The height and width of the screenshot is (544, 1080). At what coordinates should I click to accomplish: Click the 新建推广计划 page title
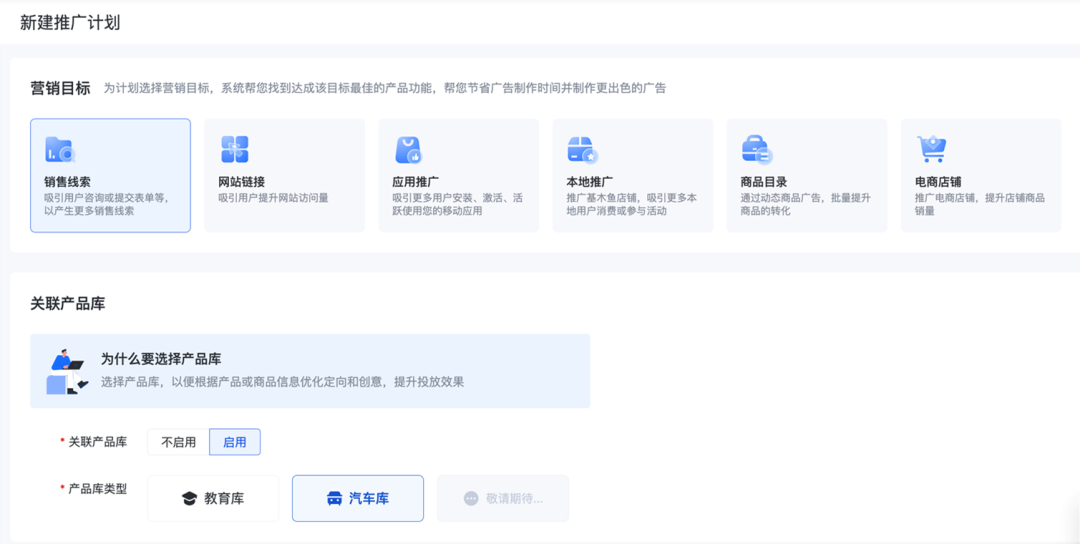pos(70,23)
